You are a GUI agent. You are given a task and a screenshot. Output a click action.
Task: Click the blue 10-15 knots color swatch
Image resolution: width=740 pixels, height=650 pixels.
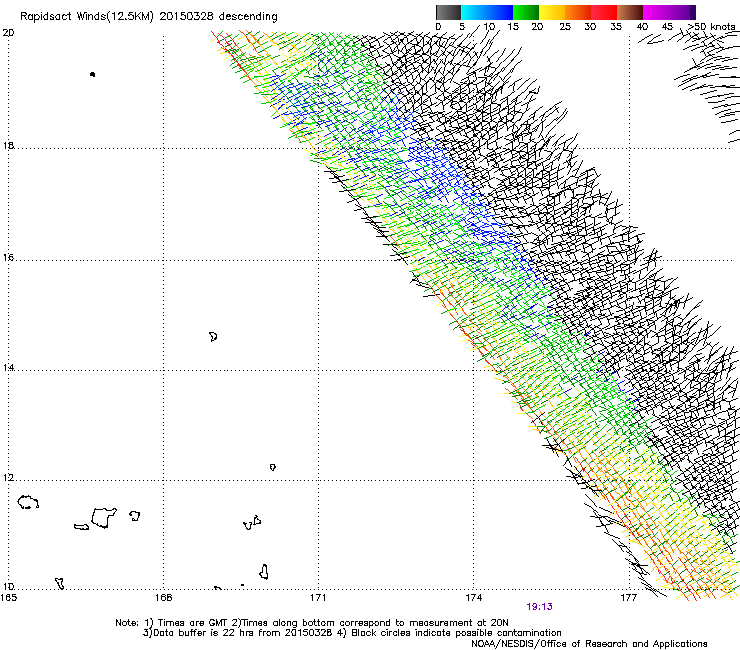(x=500, y=12)
